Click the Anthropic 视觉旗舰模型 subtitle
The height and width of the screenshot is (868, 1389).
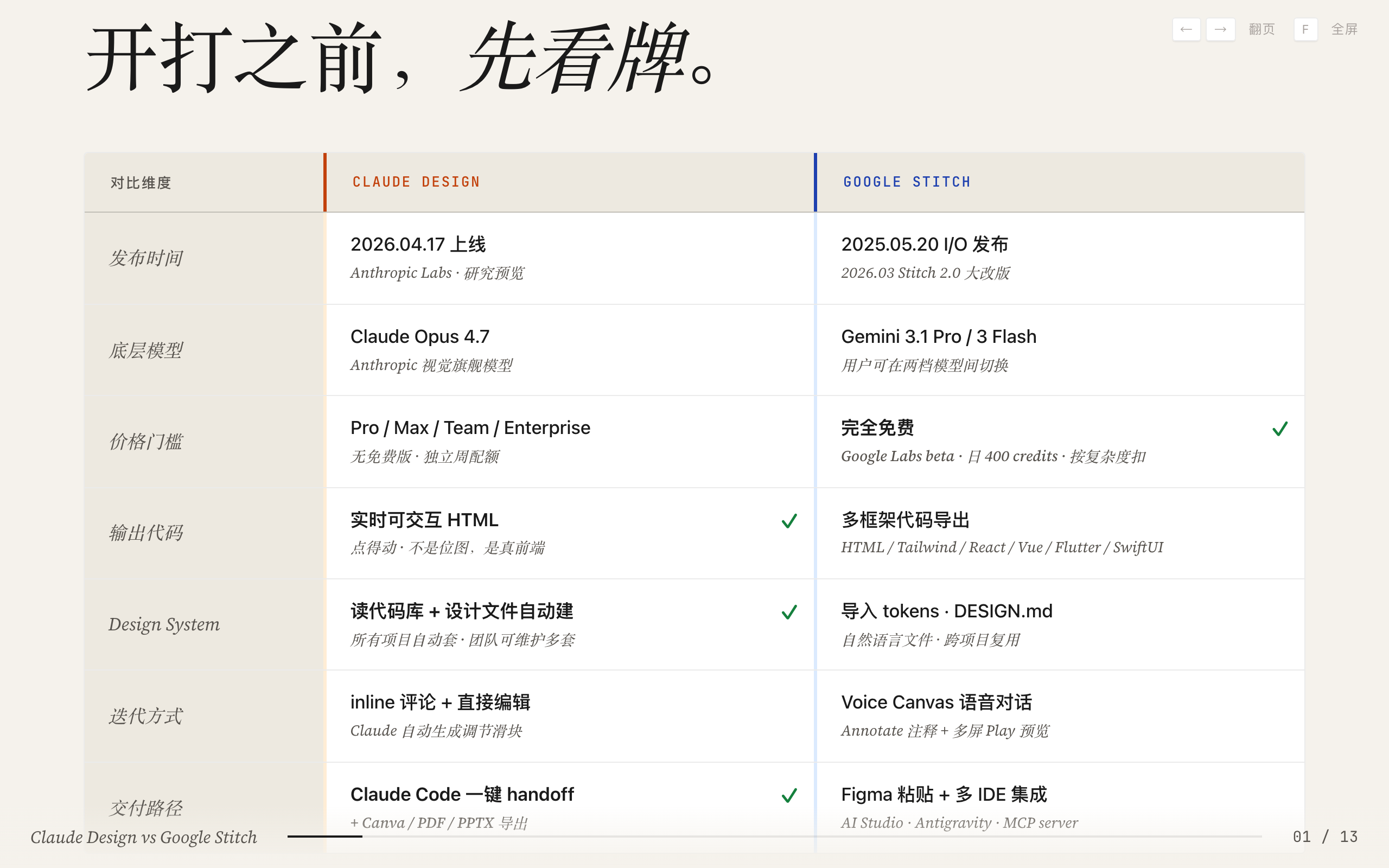tap(432, 365)
